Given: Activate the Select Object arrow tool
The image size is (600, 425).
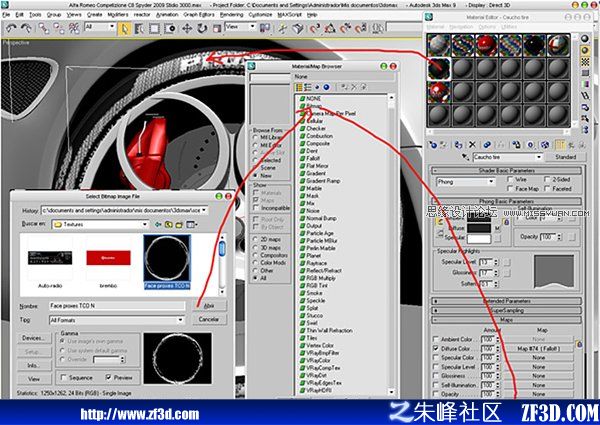Looking at the screenshot, I should click(124, 29).
